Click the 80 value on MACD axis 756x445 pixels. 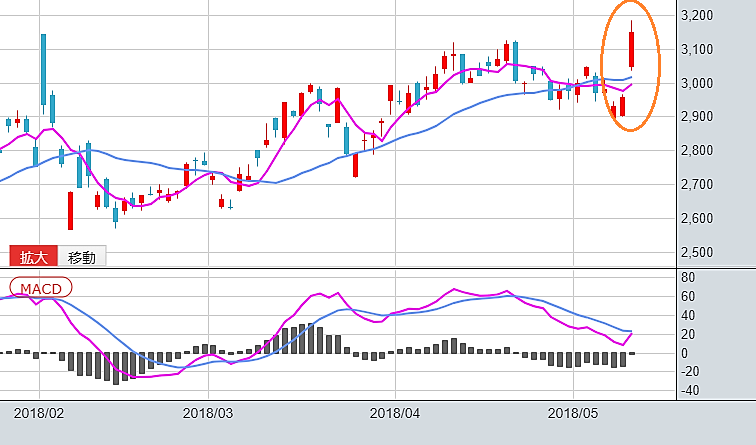(688, 277)
